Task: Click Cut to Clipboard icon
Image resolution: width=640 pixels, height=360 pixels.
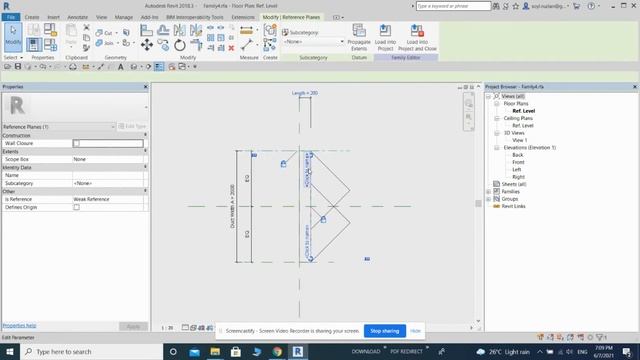Action: click(x=87, y=28)
